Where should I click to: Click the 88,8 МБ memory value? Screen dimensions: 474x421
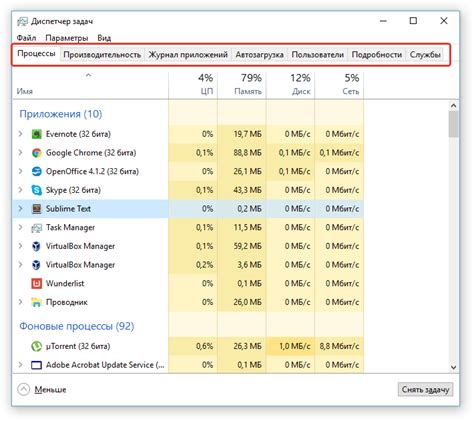[247, 153]
